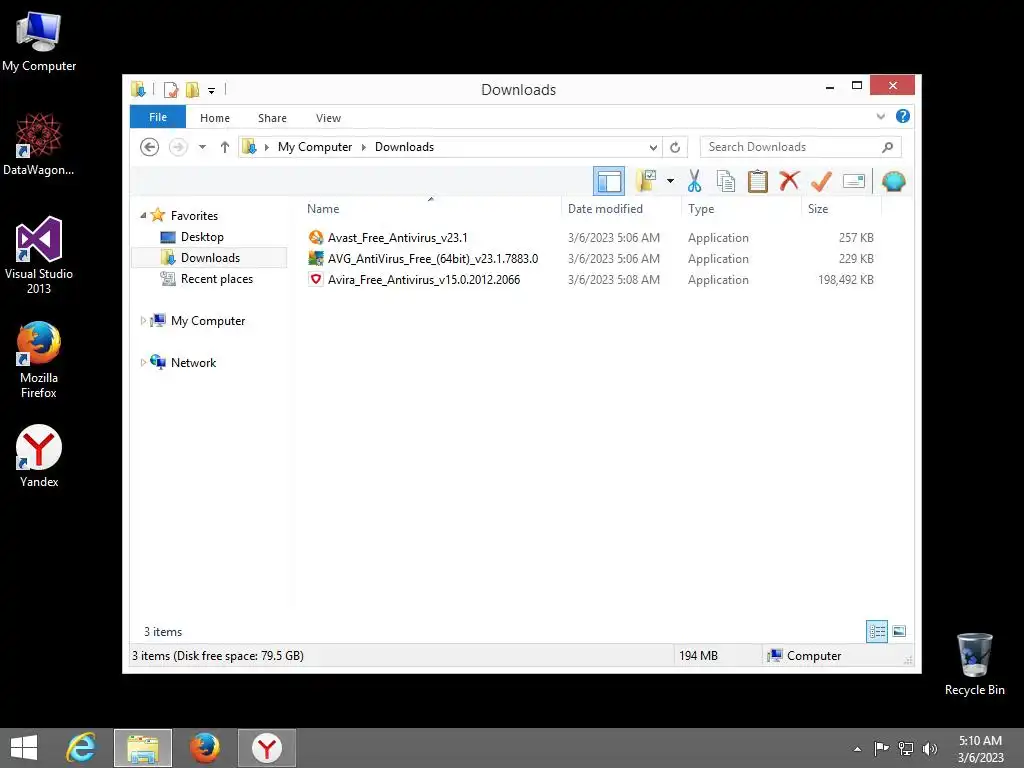1024x768 pixels.
Task: Open the Home ribbon tab
Action: [215, 118]
